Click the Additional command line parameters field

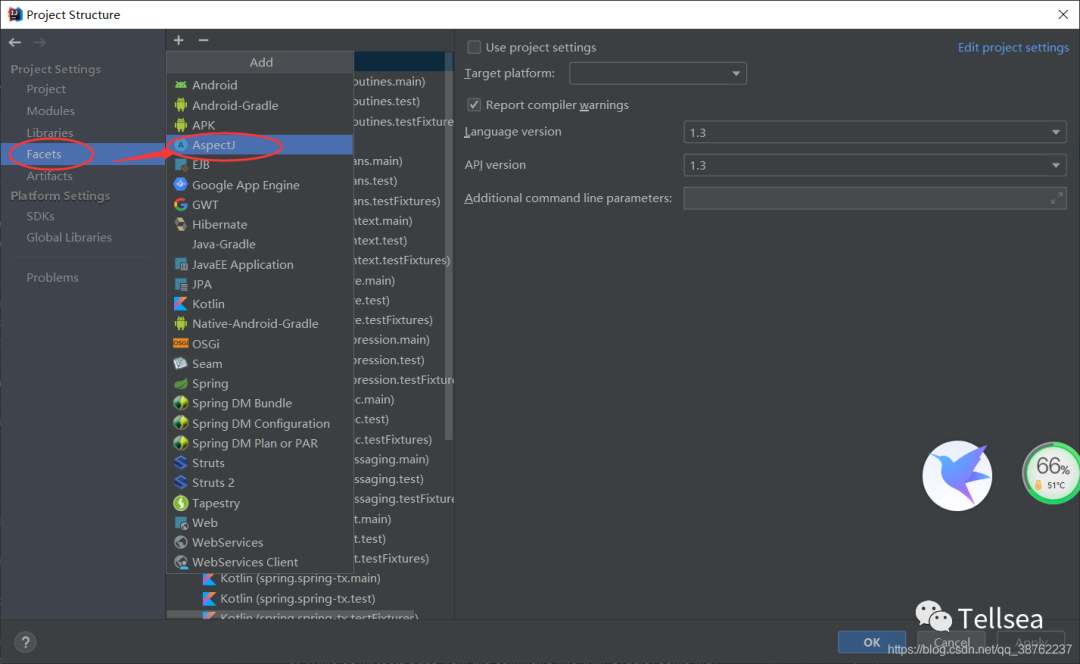click(x=875, y=198)
